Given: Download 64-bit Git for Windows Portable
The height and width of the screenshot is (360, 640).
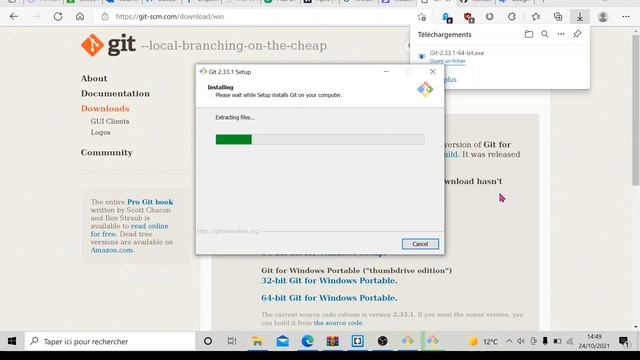Looking at the screenshot, I should pos(329,298).
